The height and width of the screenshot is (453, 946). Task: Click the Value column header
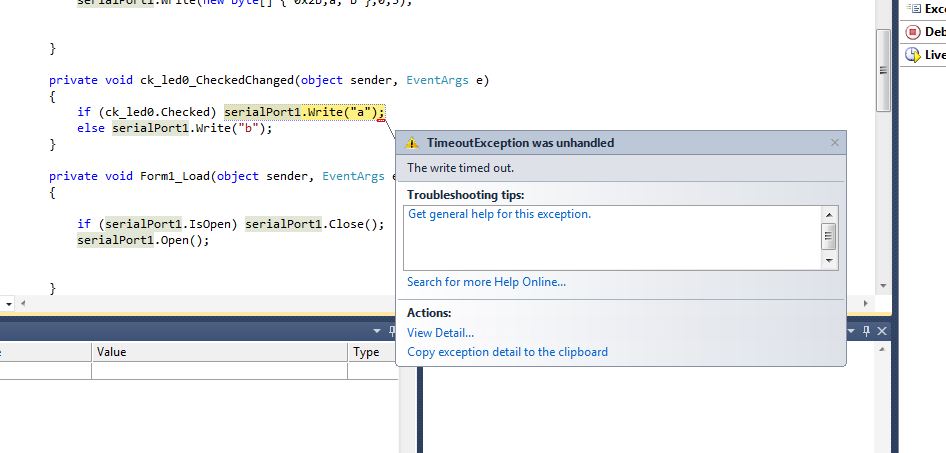[x=220, y=352]
